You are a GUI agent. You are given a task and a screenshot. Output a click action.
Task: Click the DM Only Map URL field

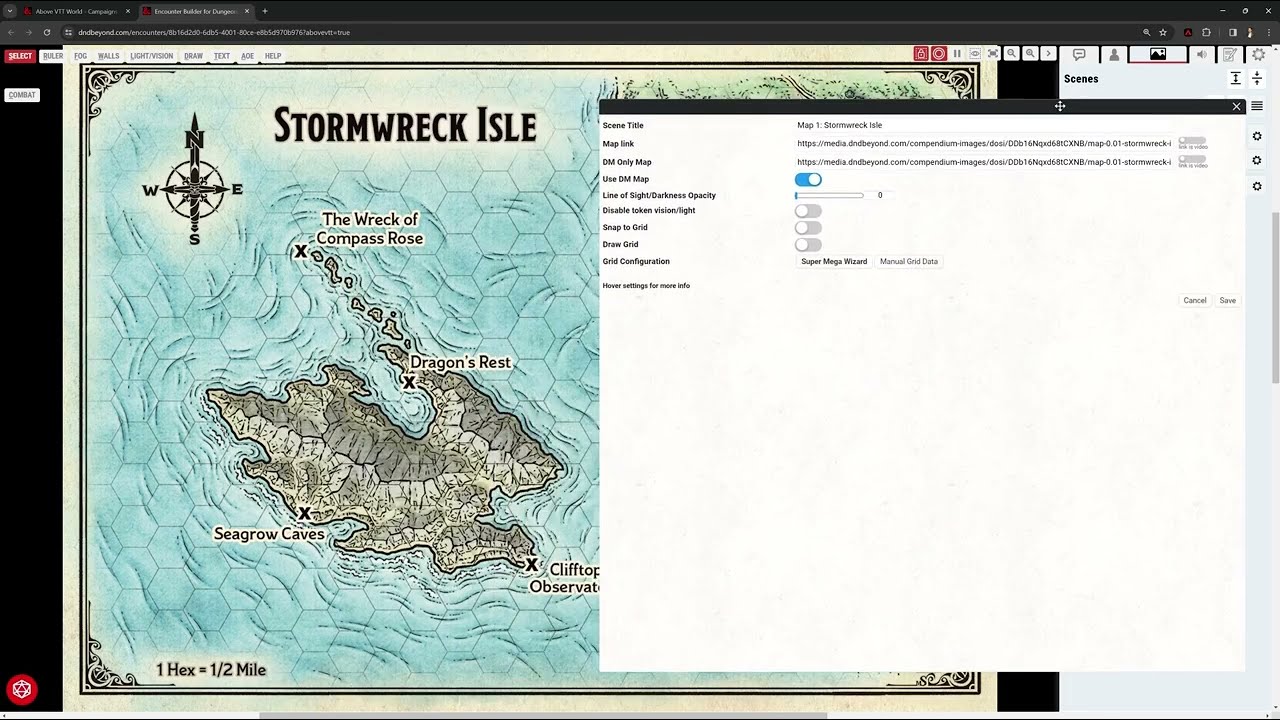tap(984, 162)
